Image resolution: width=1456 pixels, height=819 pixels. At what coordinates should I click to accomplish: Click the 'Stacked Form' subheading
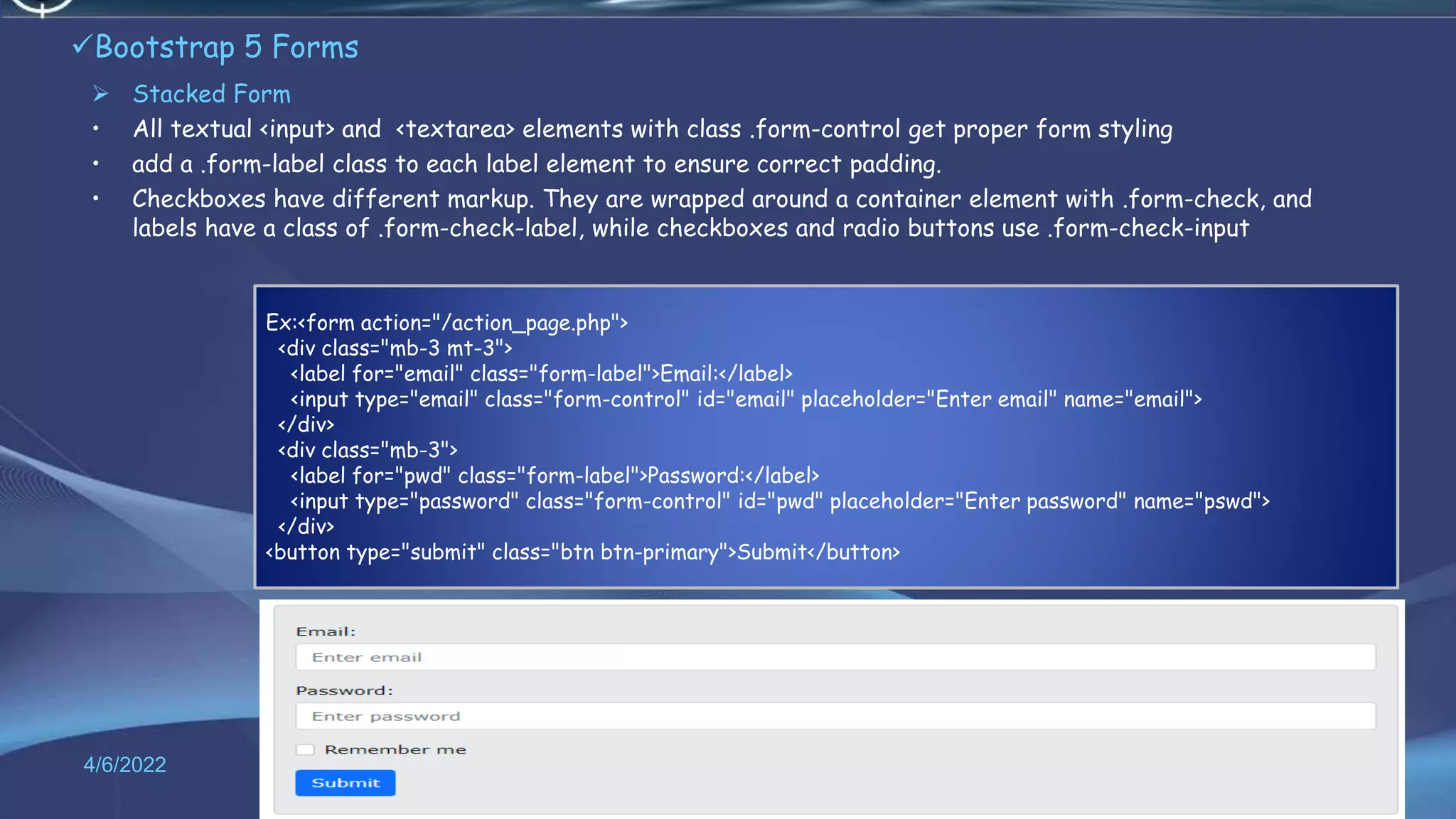(212, 94)
